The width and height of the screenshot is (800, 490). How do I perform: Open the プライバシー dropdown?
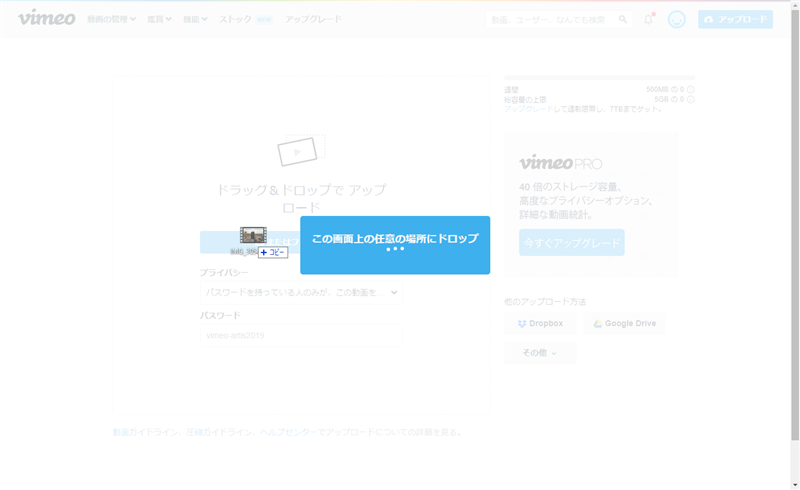tap(301, 292)
